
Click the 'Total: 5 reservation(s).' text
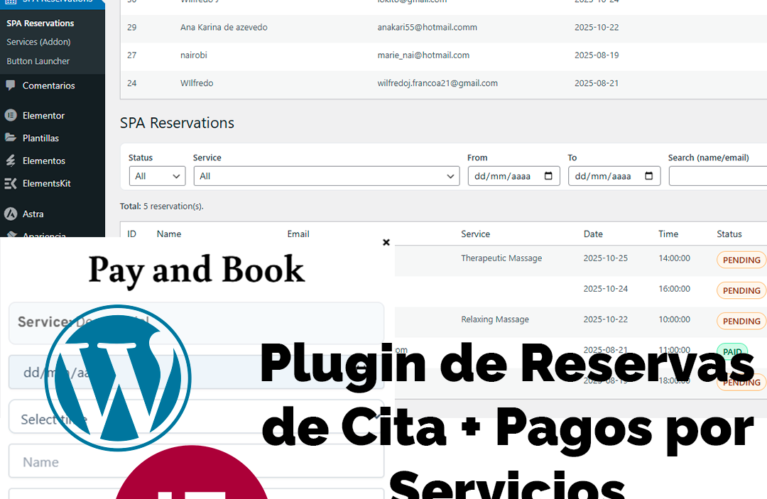(x=161, y=206)
